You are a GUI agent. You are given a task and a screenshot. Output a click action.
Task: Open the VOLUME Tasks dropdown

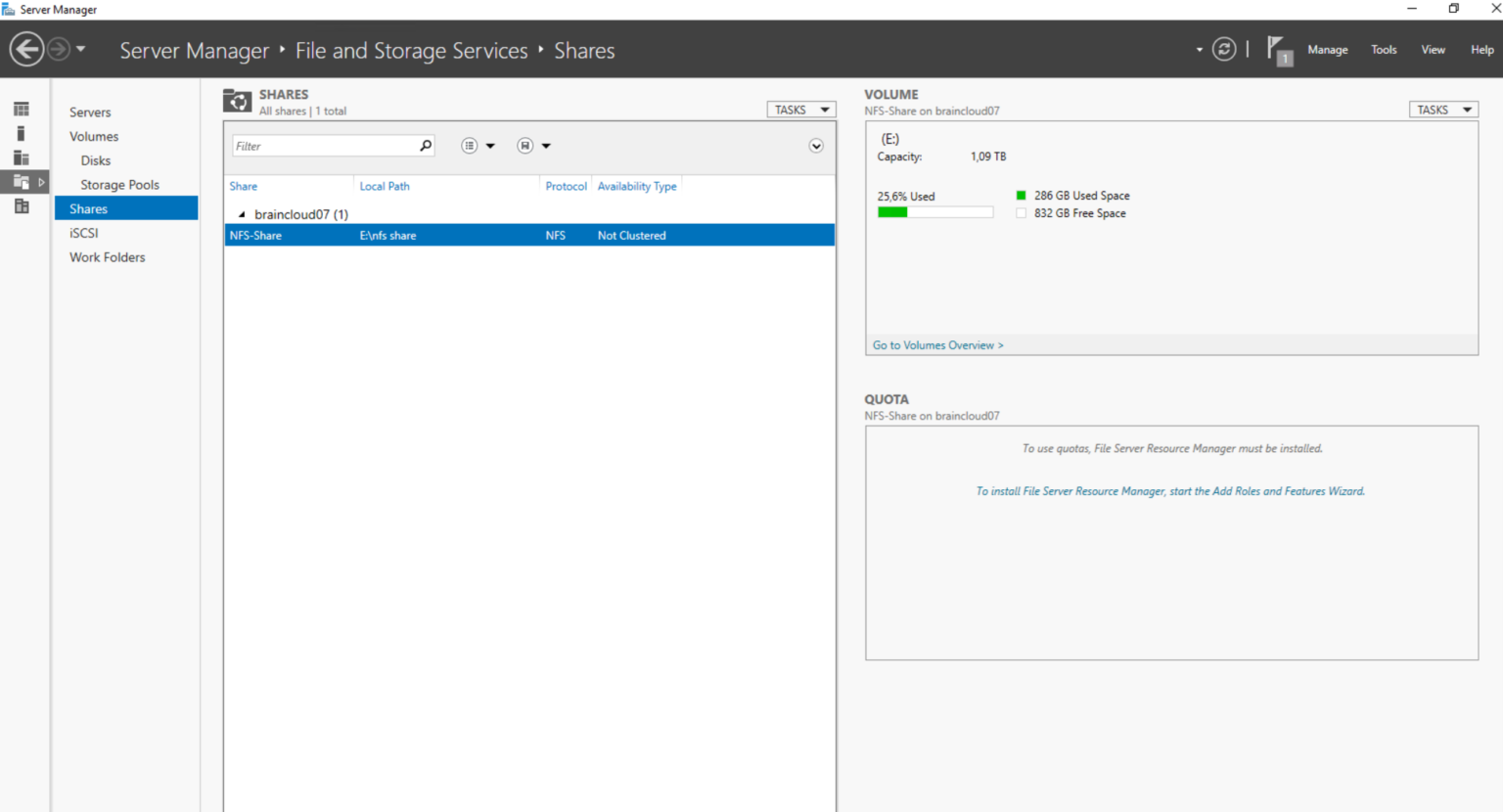click(1442, 110)
